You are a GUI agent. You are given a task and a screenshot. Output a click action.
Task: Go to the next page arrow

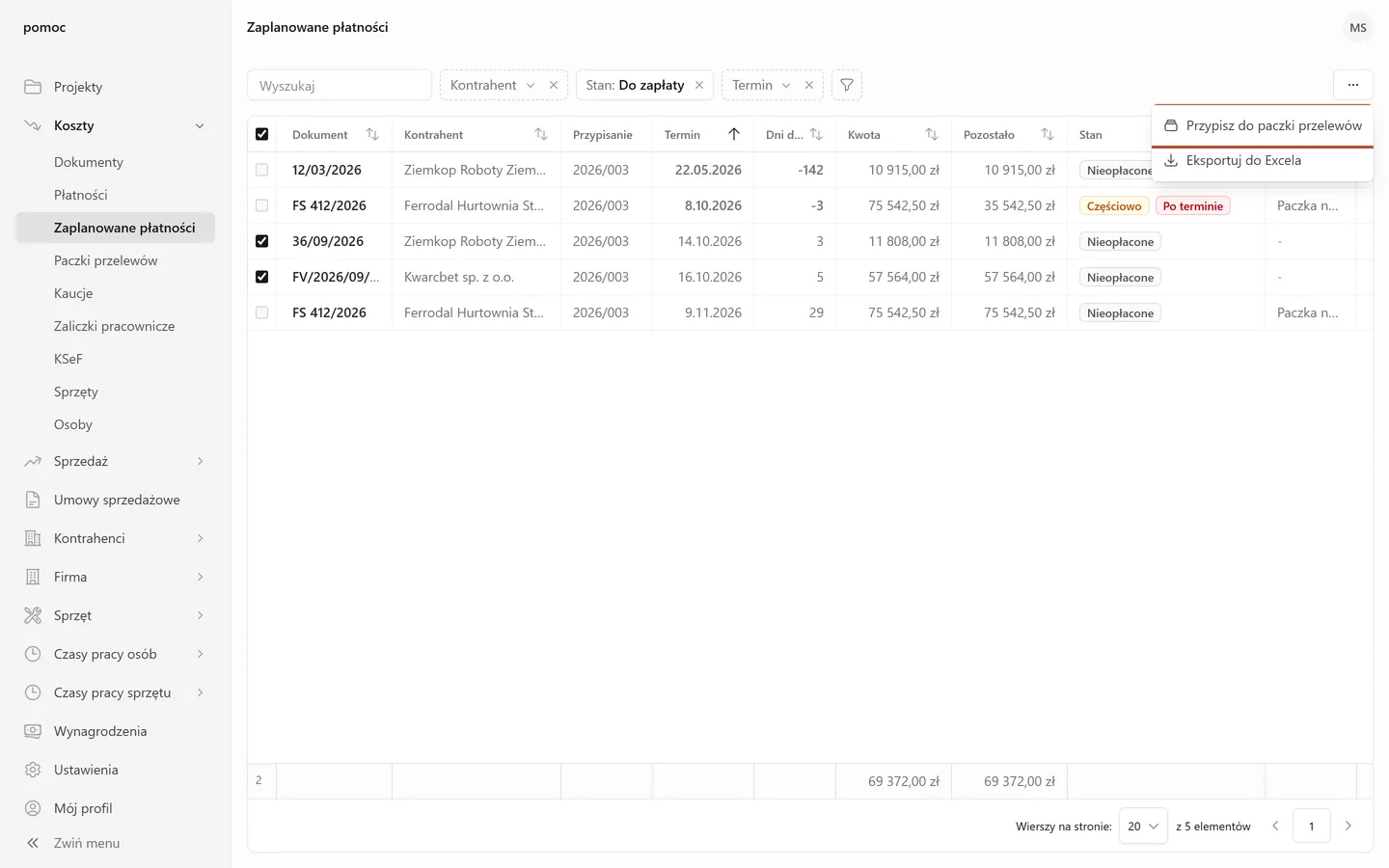(1348, 826)
